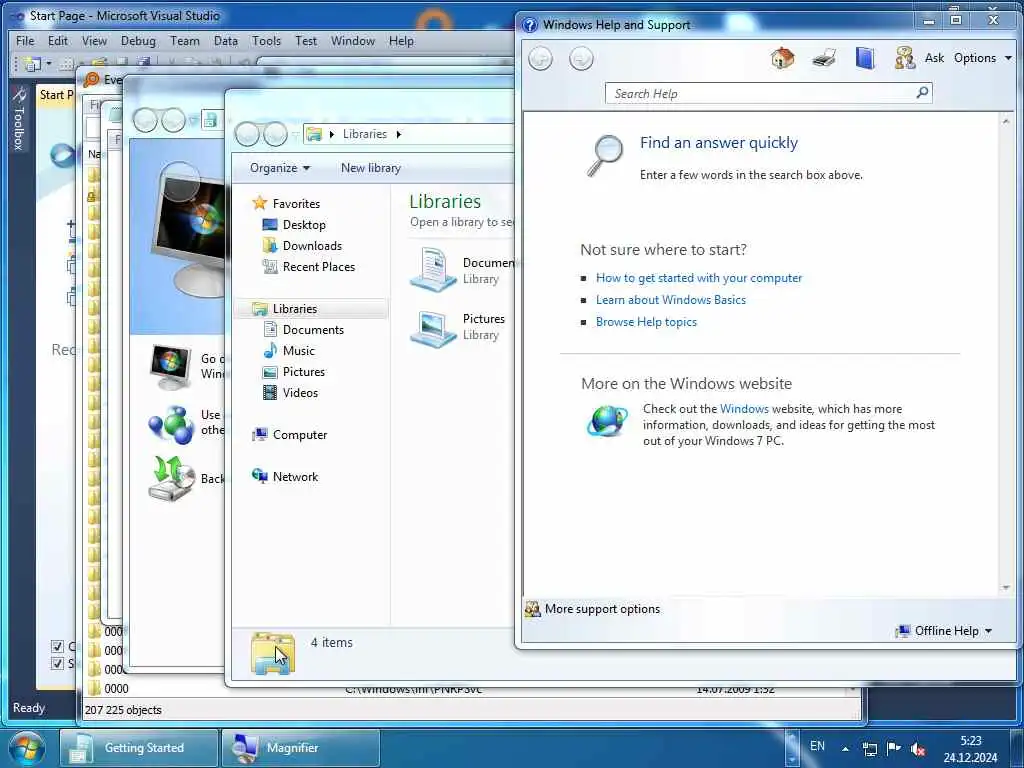The image size is (1024, 768).
Task: Open the Visual Studio Window menu
Action: [353, 40]
